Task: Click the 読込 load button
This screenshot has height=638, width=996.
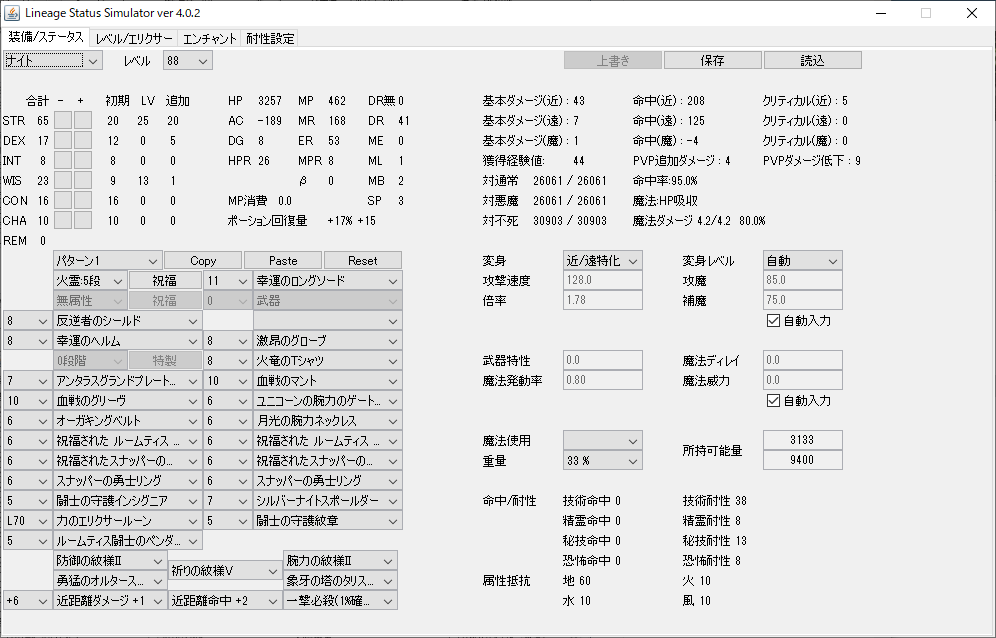Action: (812, 60)
